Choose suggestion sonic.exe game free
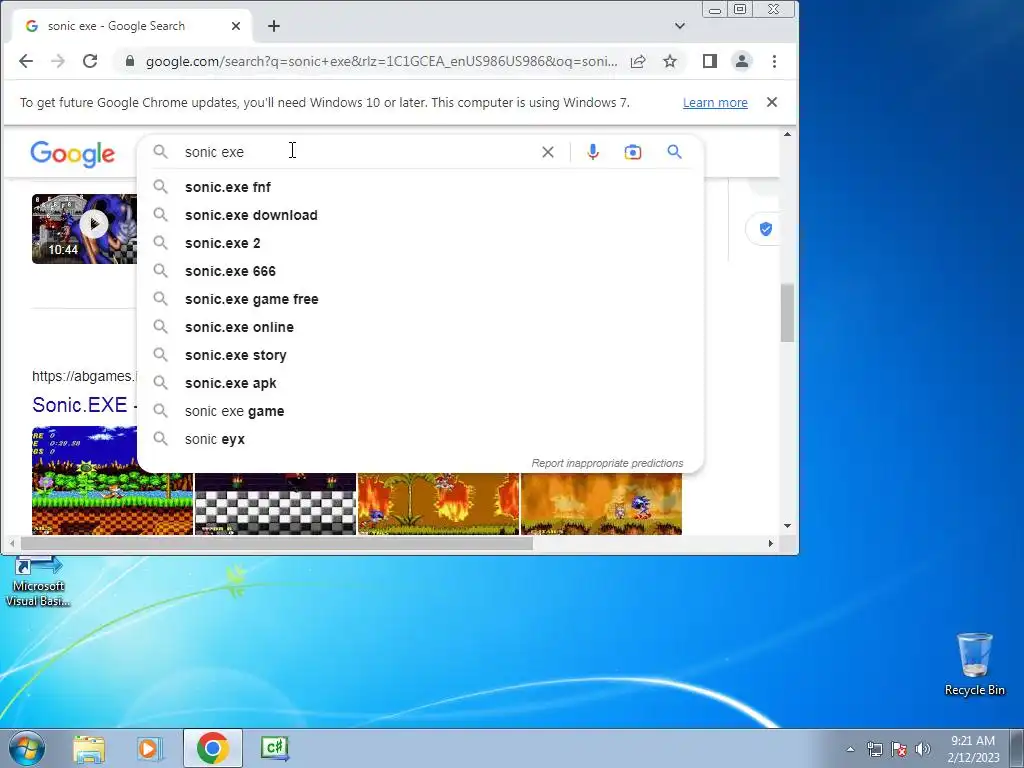Screen dimensions: 1024x768 421,300
